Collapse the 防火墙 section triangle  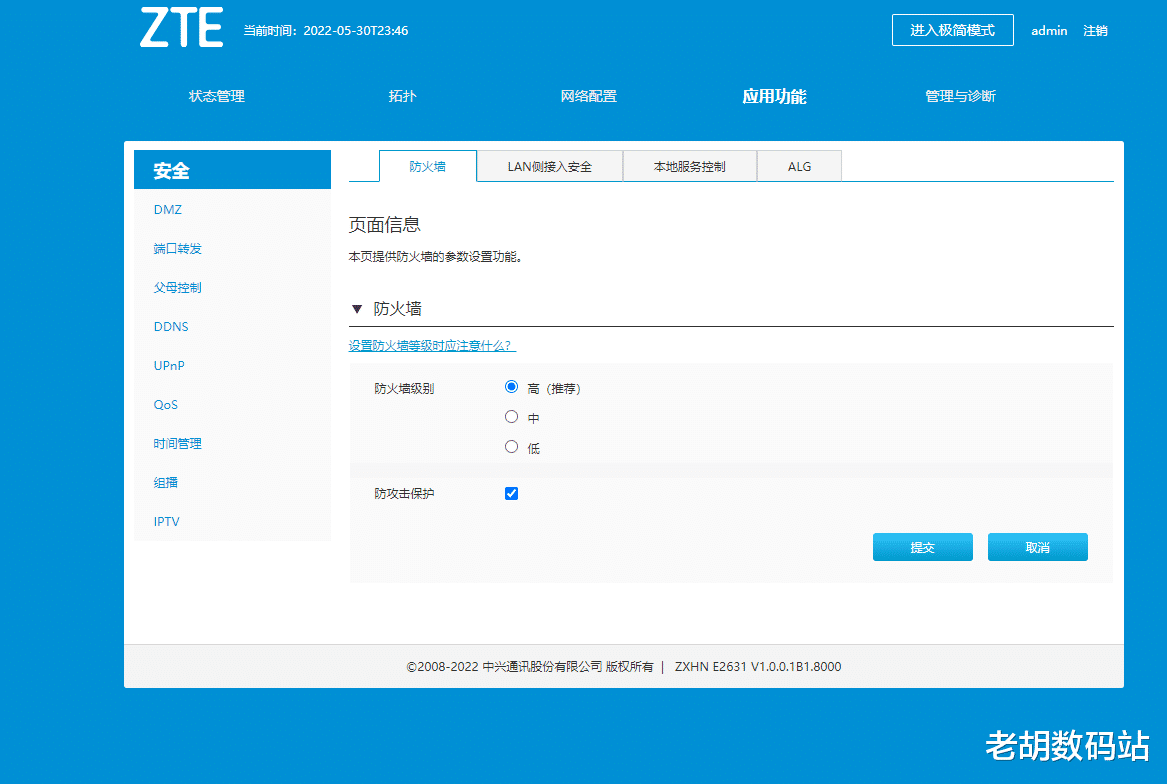[357, 309]
